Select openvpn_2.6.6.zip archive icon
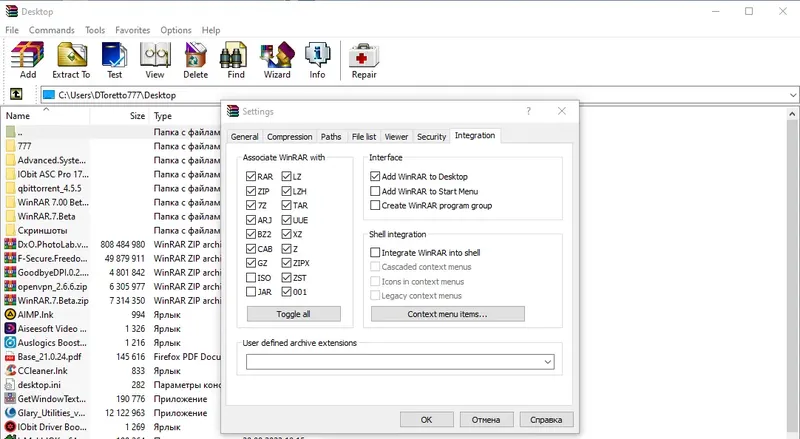The height and width of the screenshot is (439, 800). [10, 286]
